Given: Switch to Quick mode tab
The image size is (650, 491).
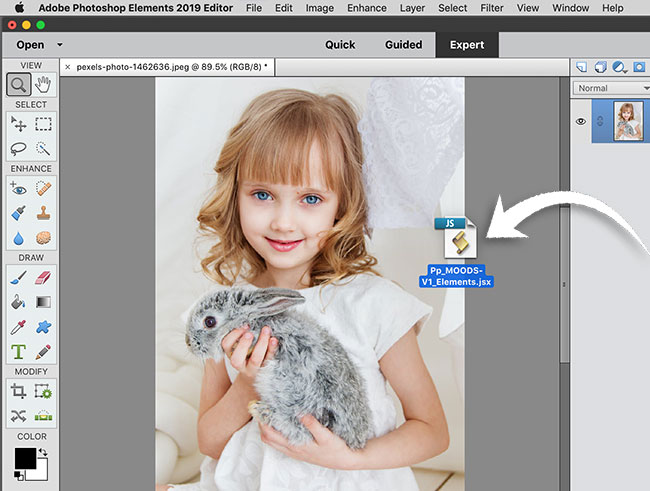Looking at the screenshot, I should (340, 45).
